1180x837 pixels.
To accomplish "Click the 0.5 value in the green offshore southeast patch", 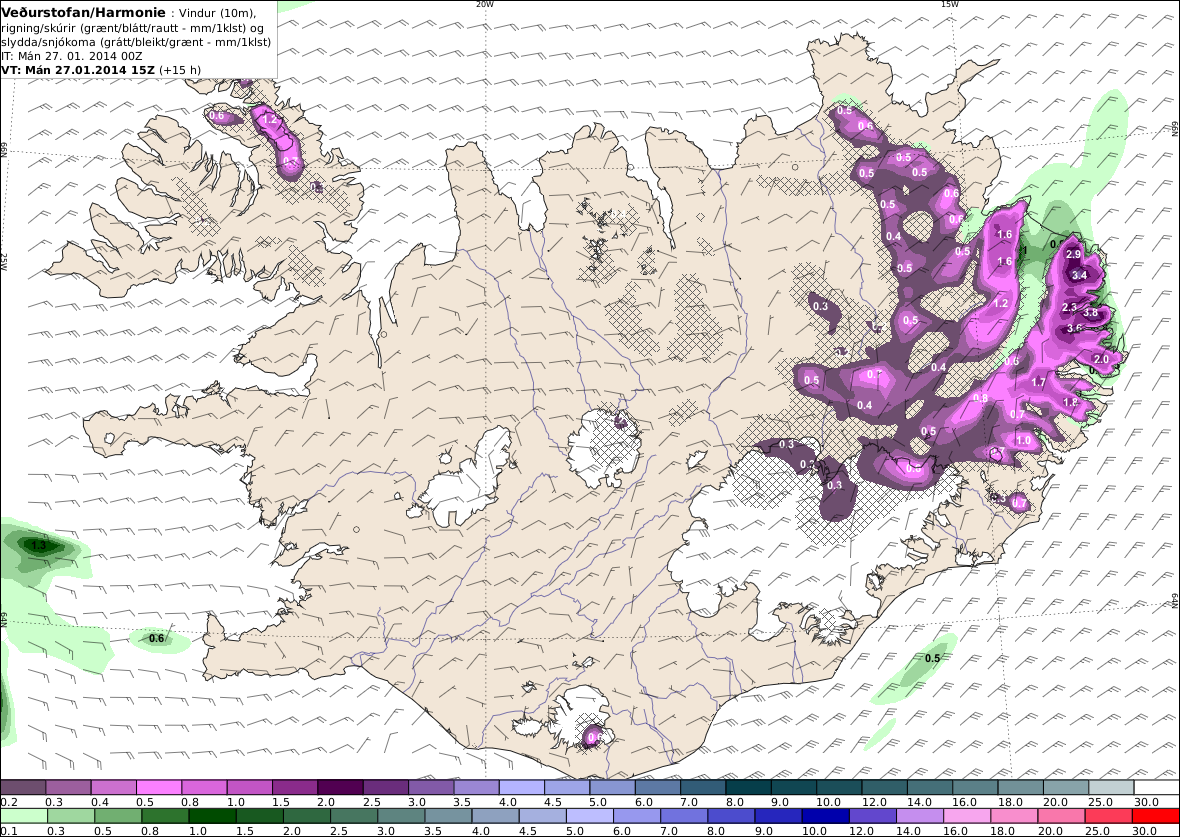I will 932,659.
